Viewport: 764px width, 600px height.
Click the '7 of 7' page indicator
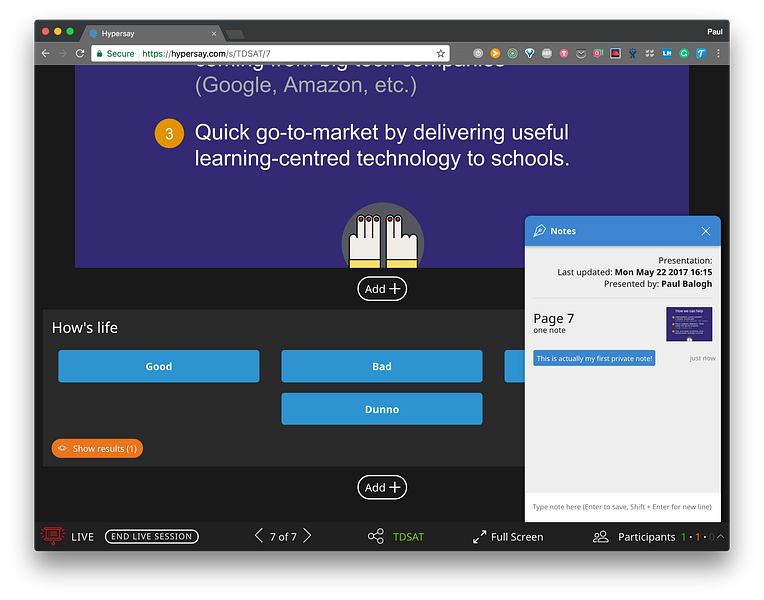click(283, 537)
